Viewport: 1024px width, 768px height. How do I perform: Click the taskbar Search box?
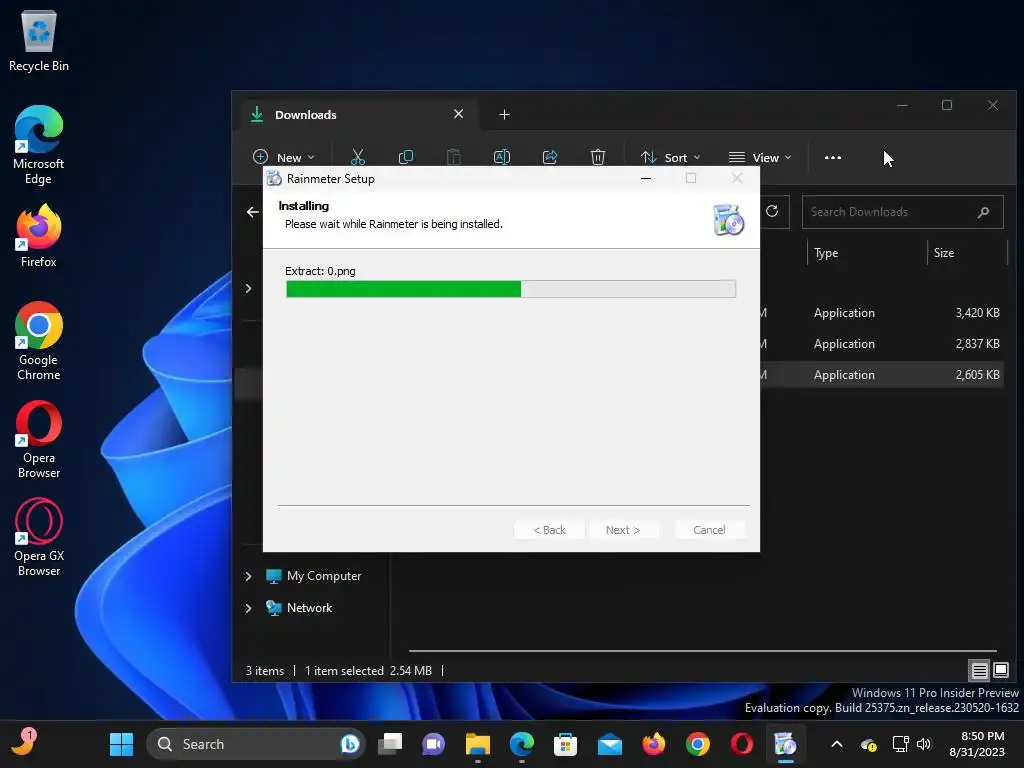[256, 744]
